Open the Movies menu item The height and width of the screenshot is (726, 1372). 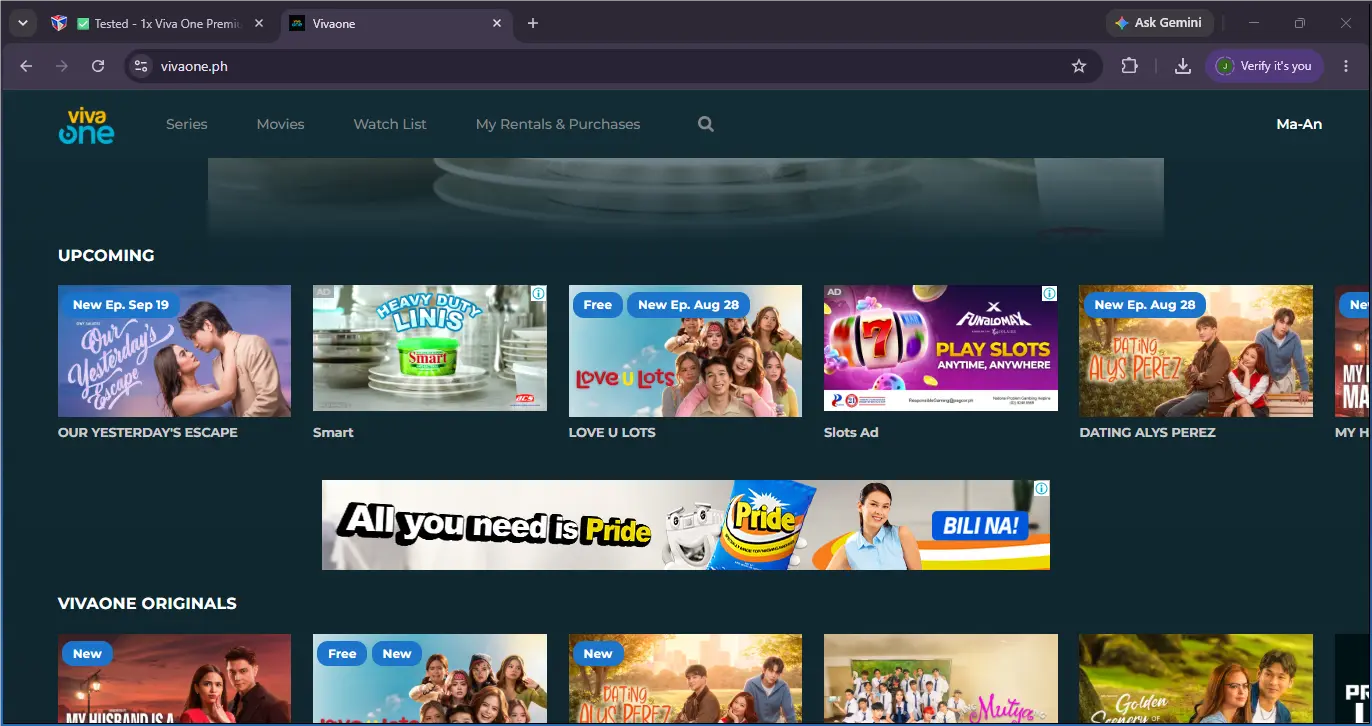coord(280,124)
